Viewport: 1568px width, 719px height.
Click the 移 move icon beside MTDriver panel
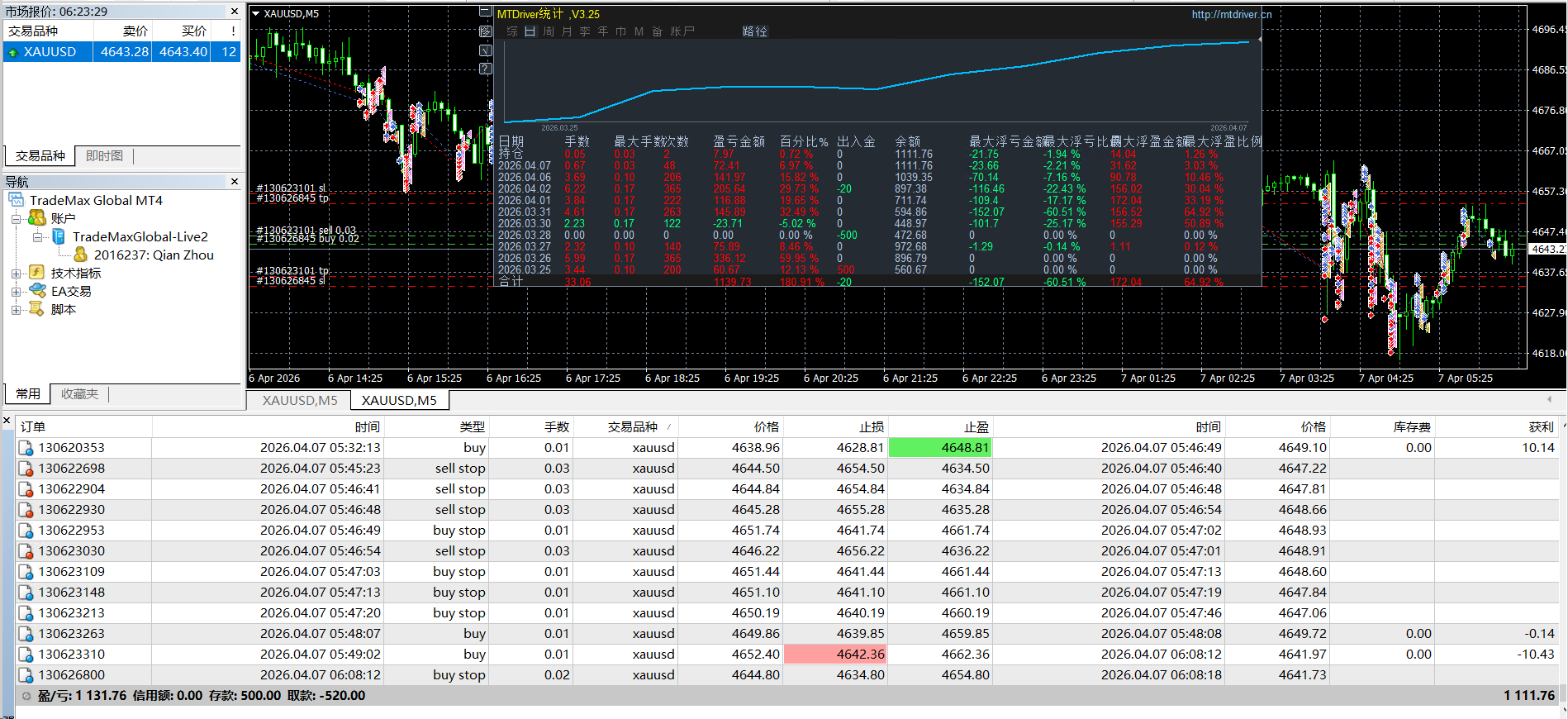486,31
